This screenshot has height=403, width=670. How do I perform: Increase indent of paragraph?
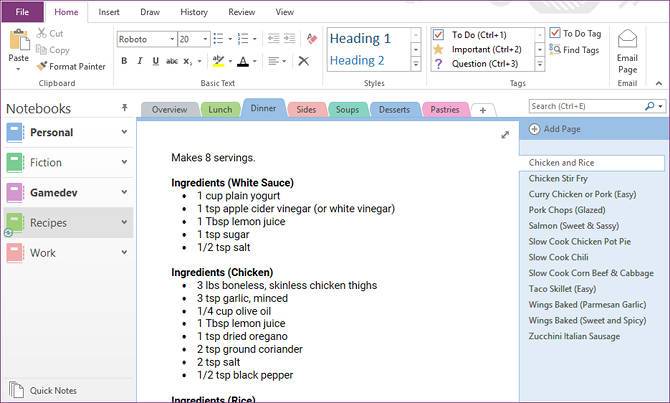pos(289,38)
